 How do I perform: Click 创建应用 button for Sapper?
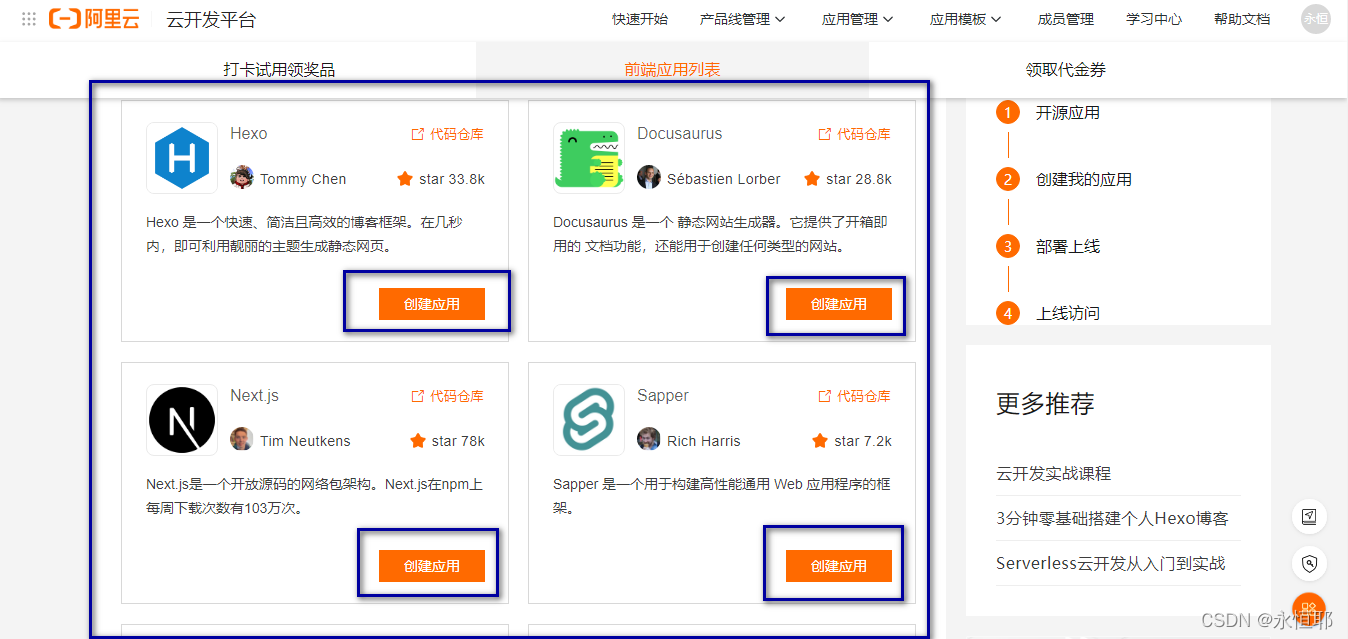pos(839,566)
